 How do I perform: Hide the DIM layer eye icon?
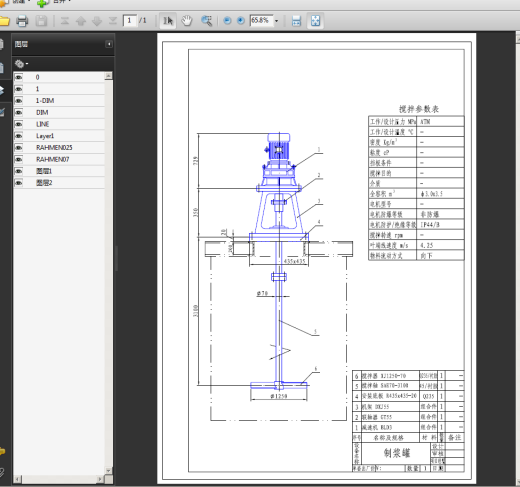point(18,112)
